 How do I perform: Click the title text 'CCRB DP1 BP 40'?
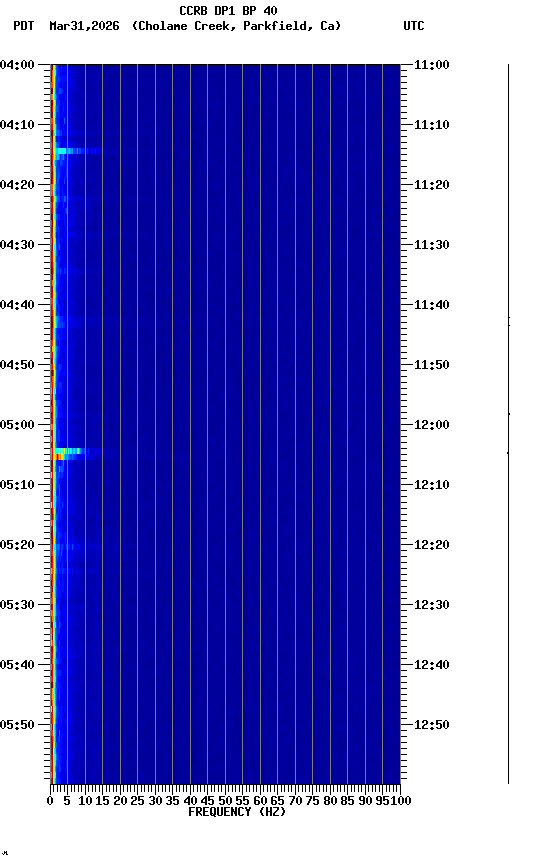pos(228,10)
